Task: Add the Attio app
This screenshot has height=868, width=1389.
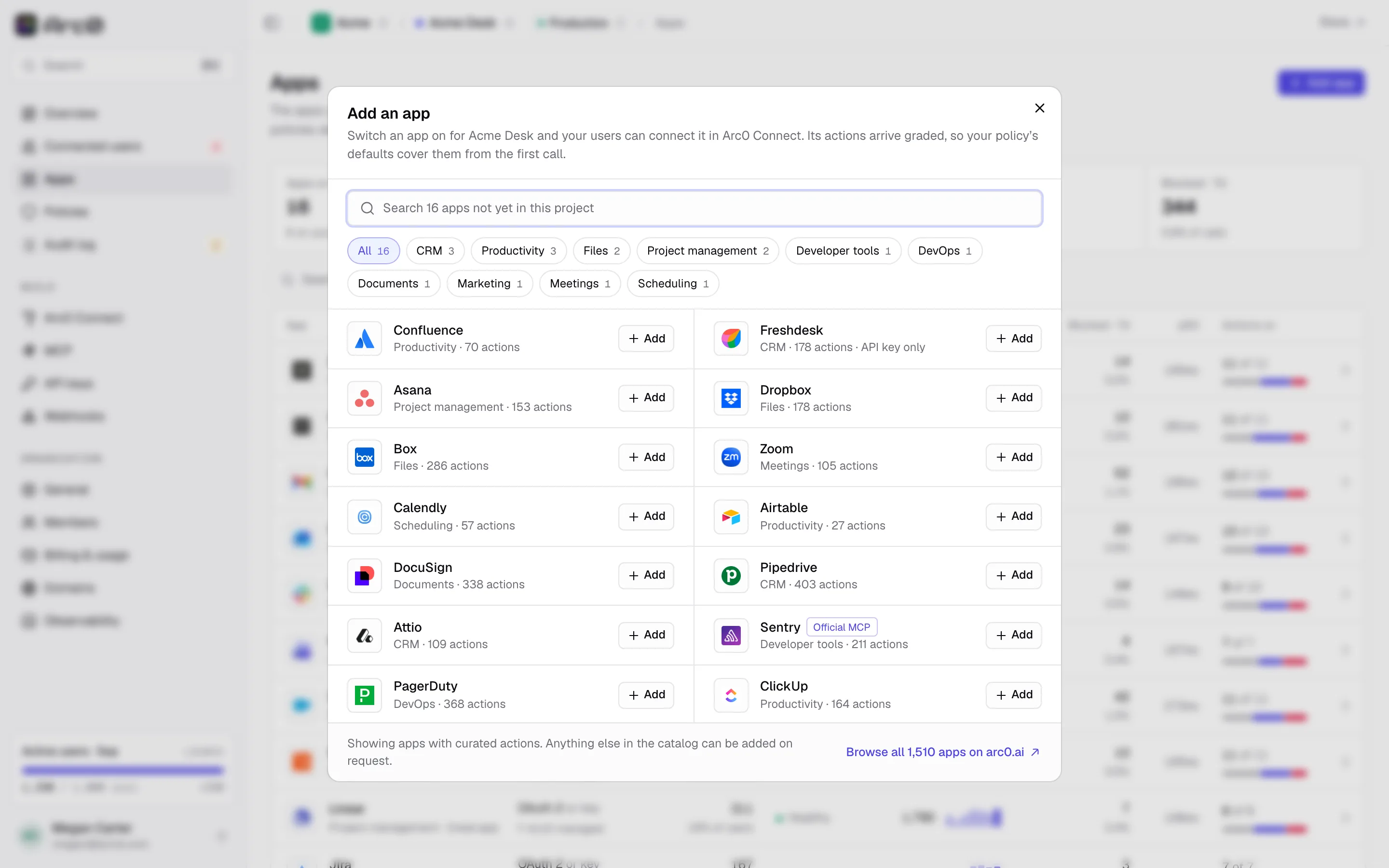Action: click(x=646, y=635)
